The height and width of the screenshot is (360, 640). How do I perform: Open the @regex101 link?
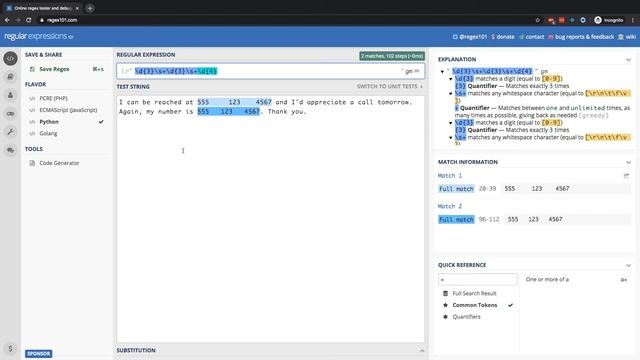470,37
